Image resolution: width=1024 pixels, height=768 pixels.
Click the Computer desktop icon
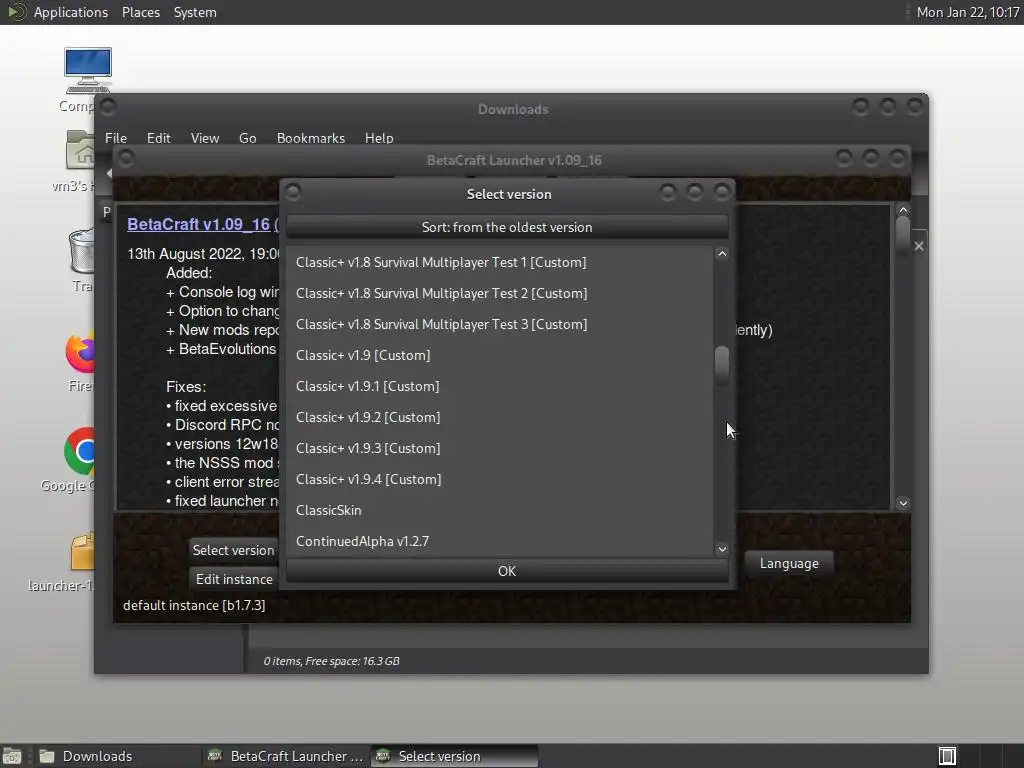coord(87,69)
